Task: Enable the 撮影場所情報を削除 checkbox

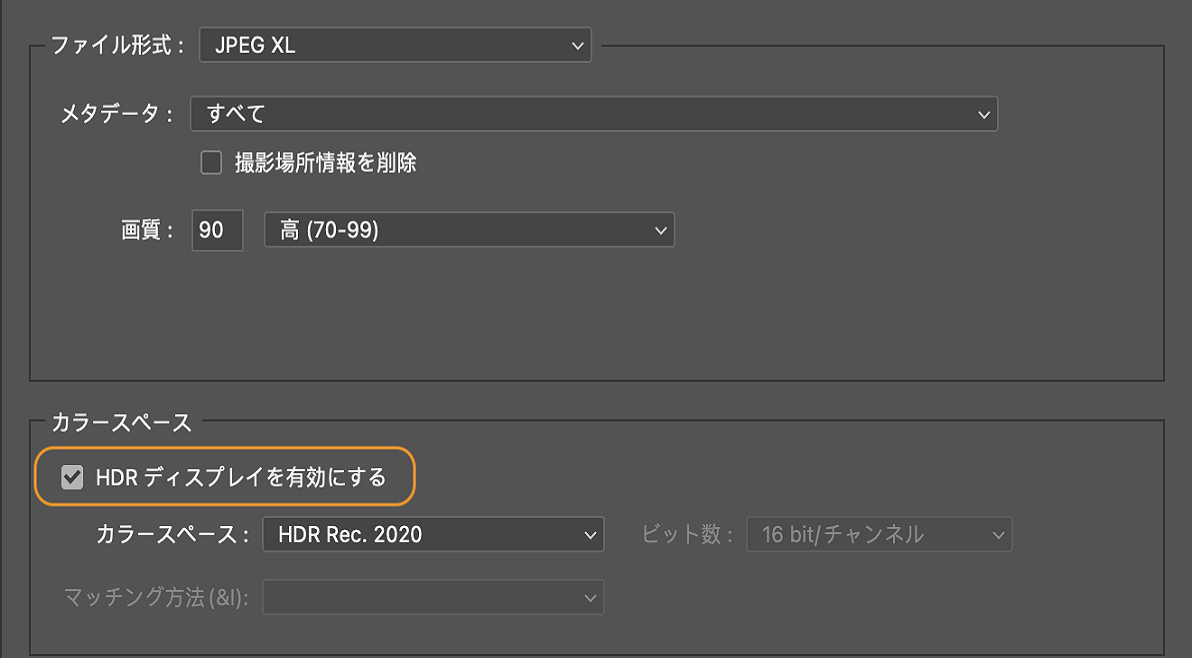Action: coord(211,163)
